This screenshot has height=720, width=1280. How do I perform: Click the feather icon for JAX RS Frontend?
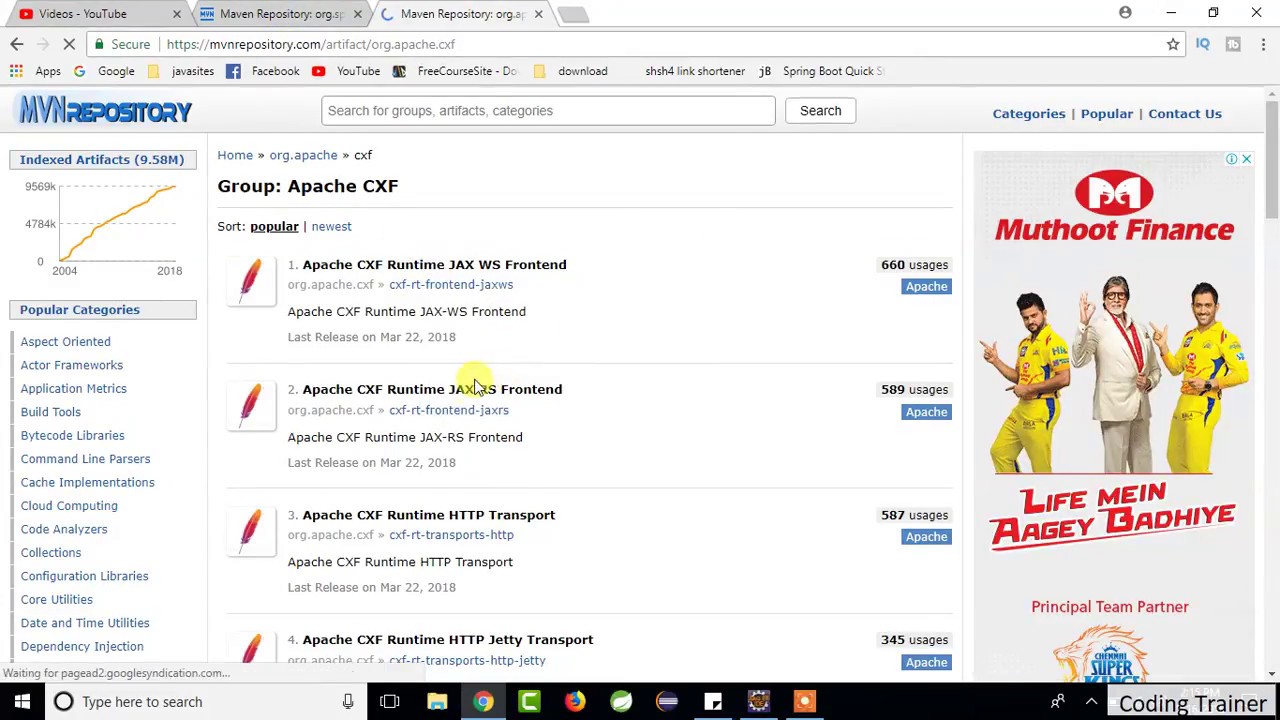tap(251, 404)
